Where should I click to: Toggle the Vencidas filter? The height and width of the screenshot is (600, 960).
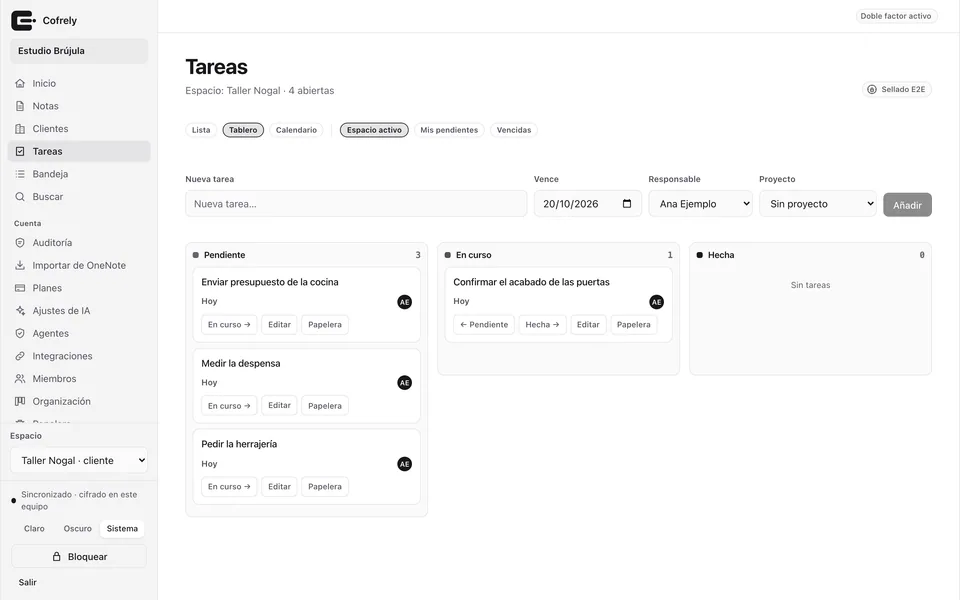(x=514, y=130)
